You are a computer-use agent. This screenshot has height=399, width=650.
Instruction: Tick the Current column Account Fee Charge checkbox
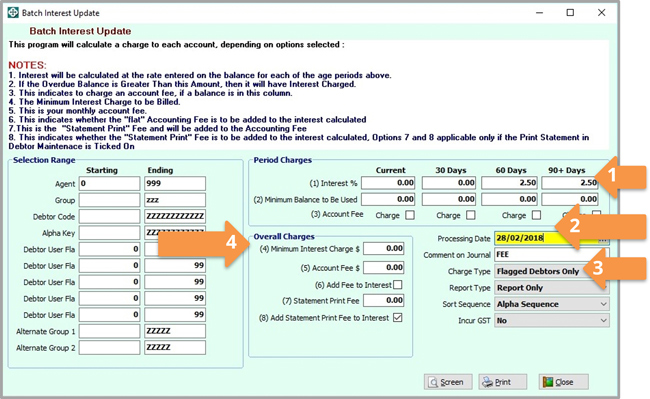click(x=410, y=215)
